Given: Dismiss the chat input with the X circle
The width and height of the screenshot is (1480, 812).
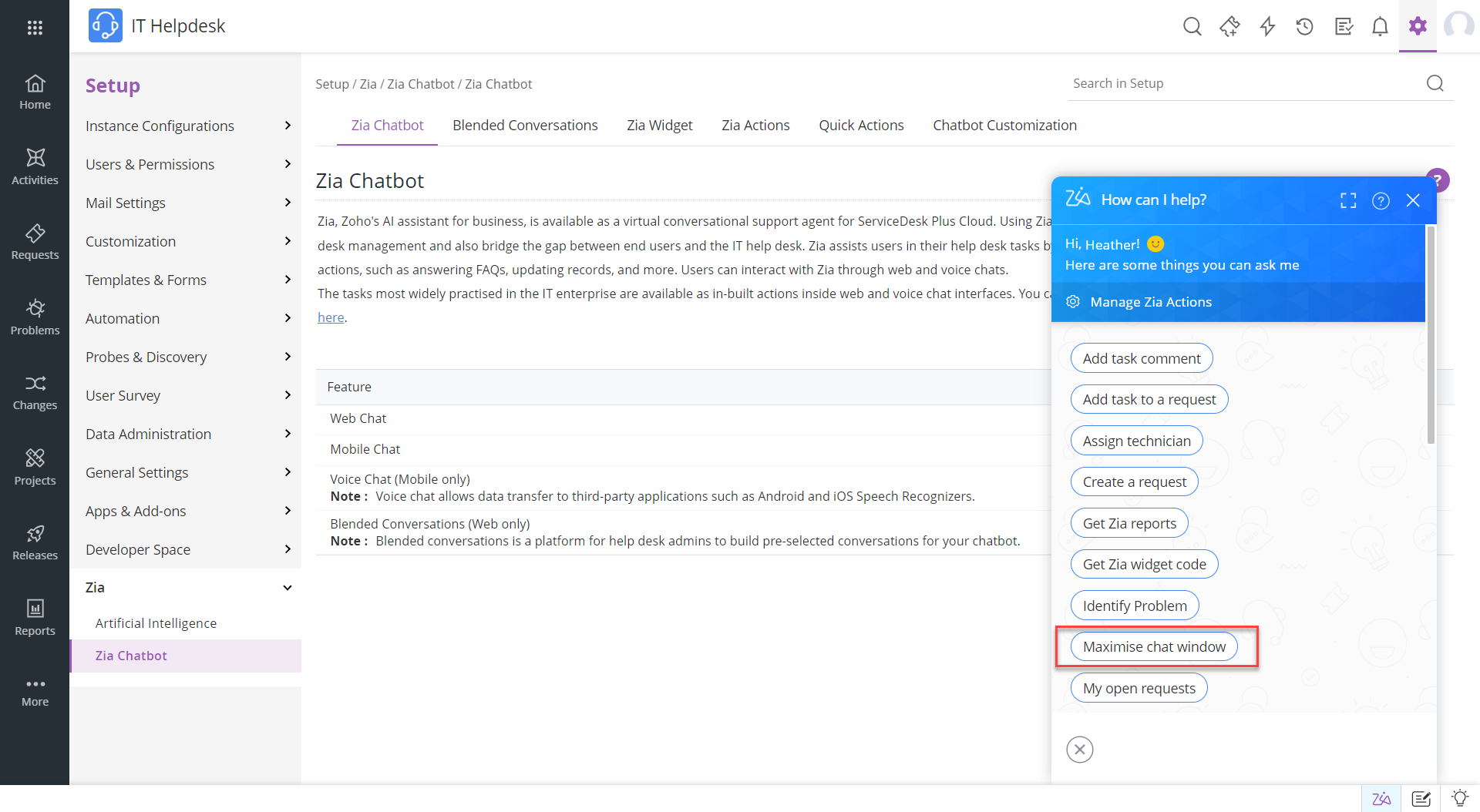Looking at the screenshot, I should [1079, 749].
